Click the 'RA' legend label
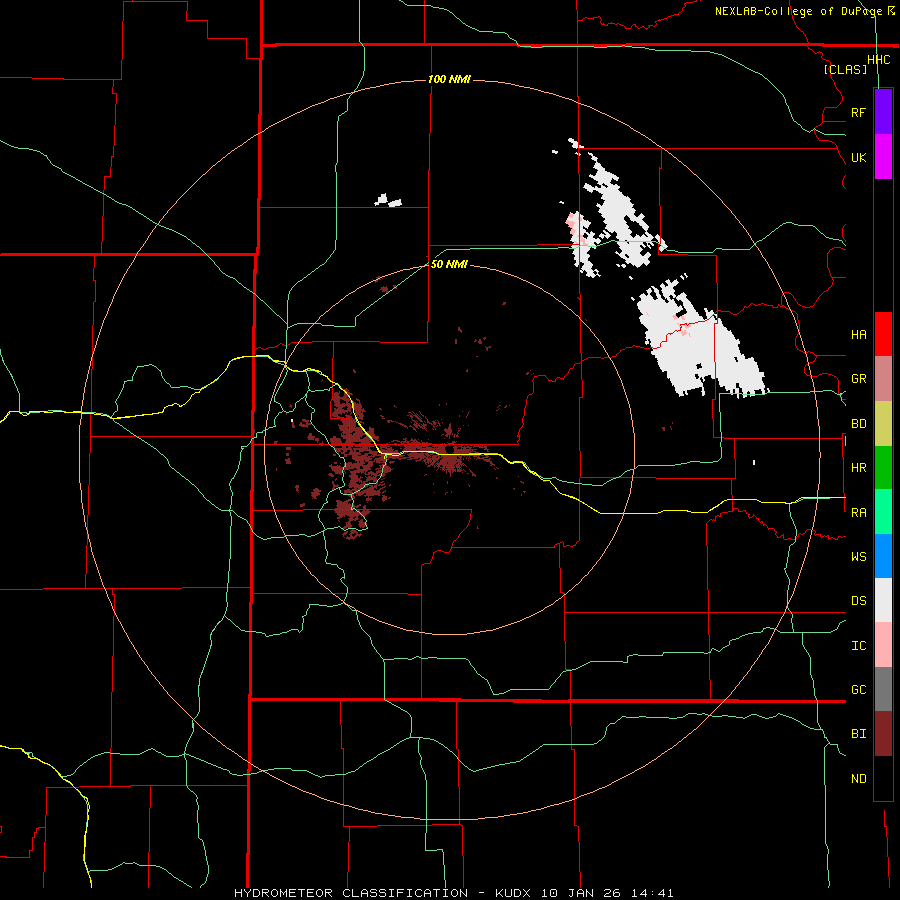This screenshot has width=900, height=900. [858, 513]
